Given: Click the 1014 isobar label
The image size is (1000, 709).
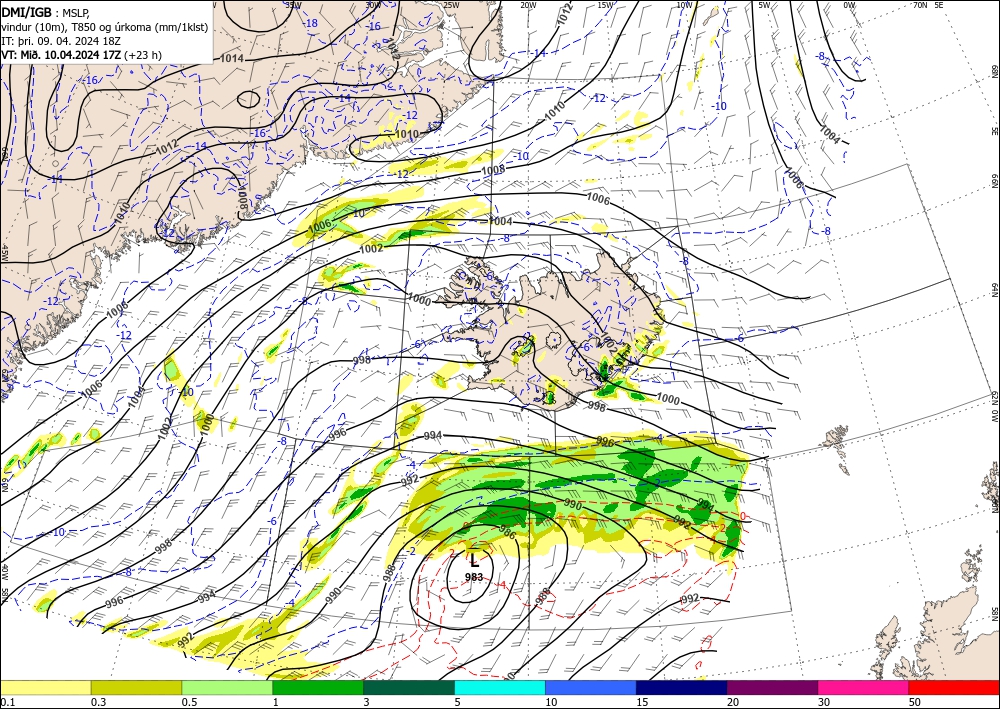Looking at the screenshot, I should pyautogui.click(x=231, y=58).
